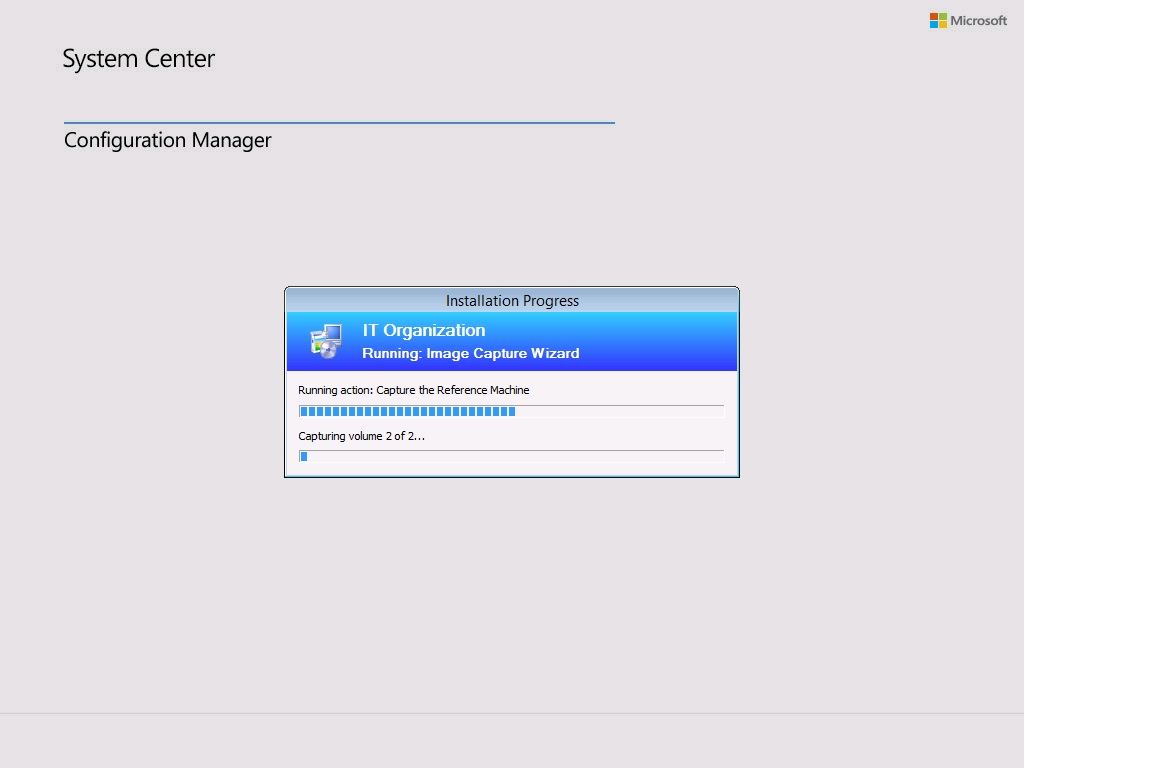Click the first block of the lower progress bar
The image size is (1152, 768).
pos(304,457)
